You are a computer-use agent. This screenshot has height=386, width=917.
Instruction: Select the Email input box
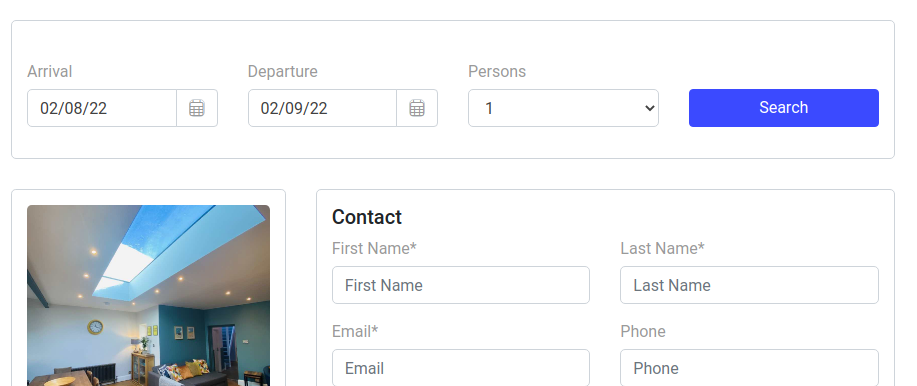pos(461,368)
